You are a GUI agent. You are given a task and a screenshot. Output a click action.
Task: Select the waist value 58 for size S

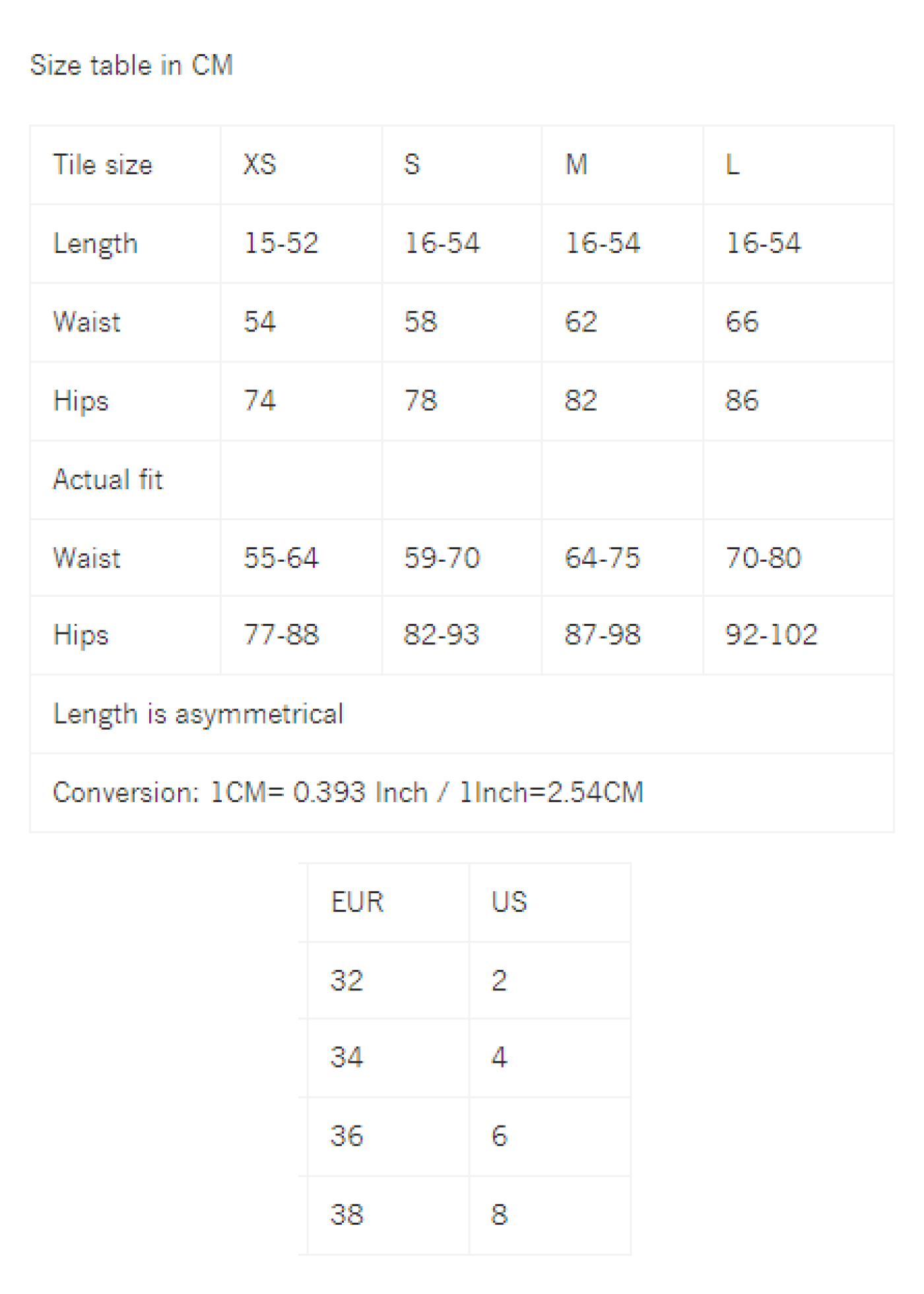[x=421, y=322]
